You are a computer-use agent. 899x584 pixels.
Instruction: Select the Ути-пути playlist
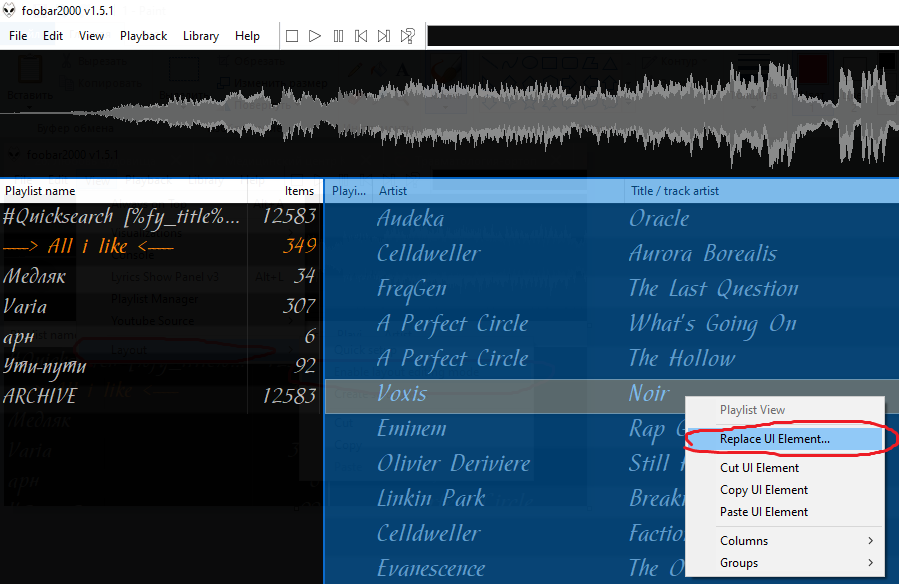[x=160, y=366]
